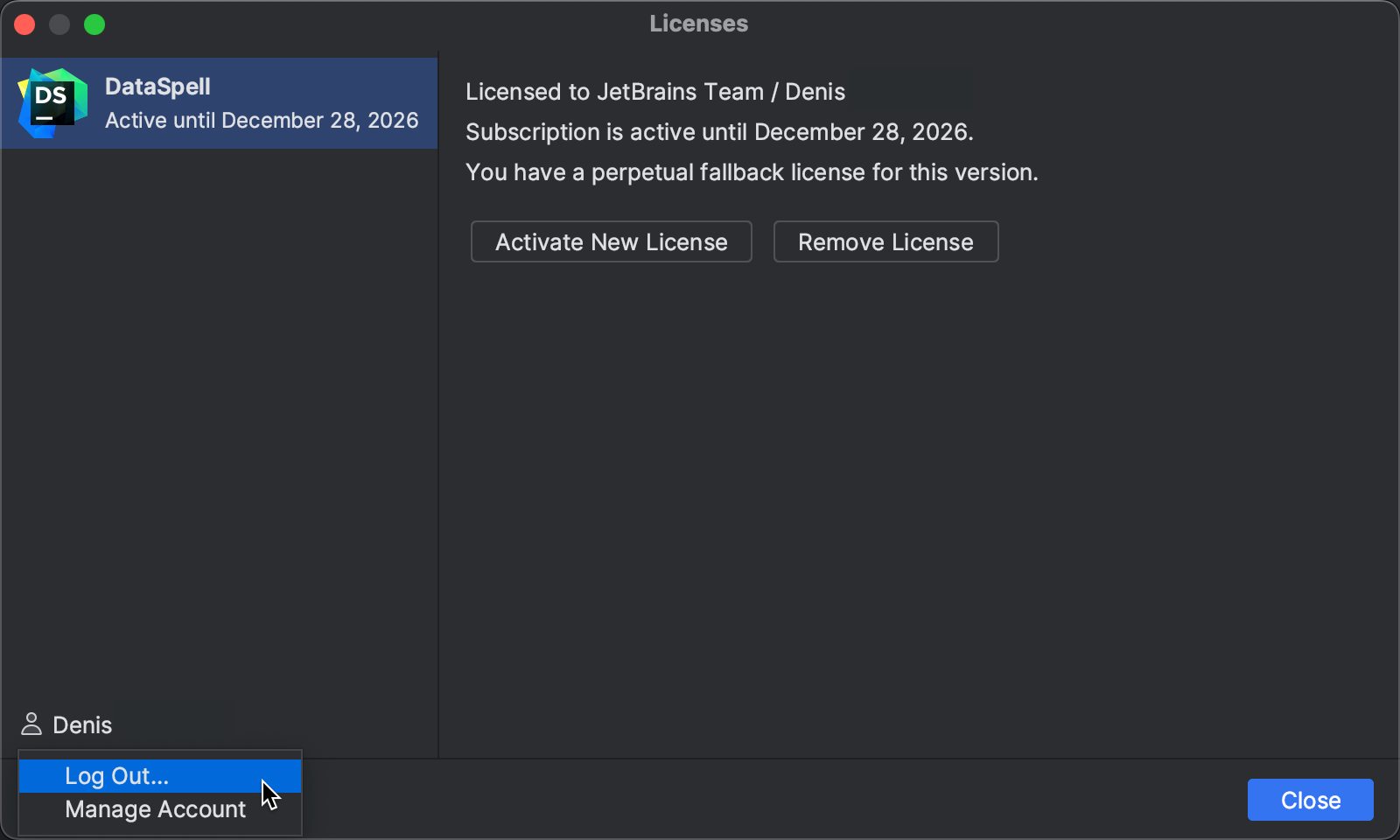
Task: Activate a new license
Action: pos(611,241)
